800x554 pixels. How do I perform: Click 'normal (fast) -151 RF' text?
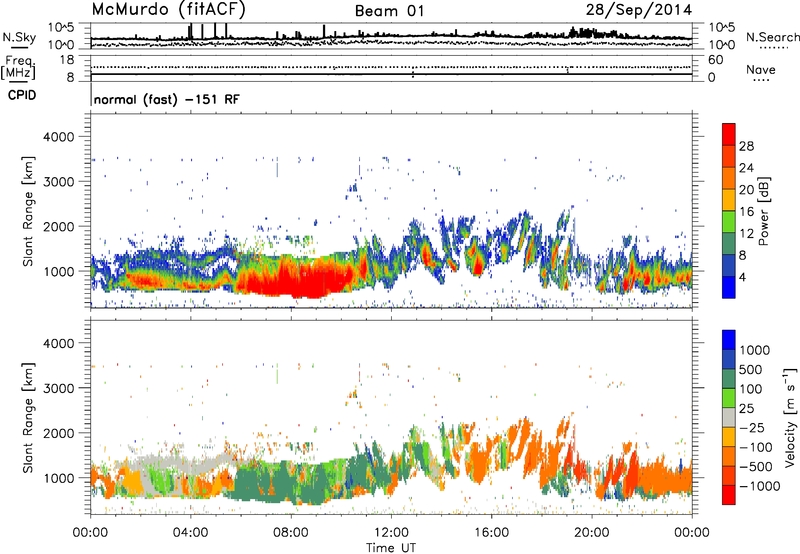pyautogui.click(x=166, y=99)
